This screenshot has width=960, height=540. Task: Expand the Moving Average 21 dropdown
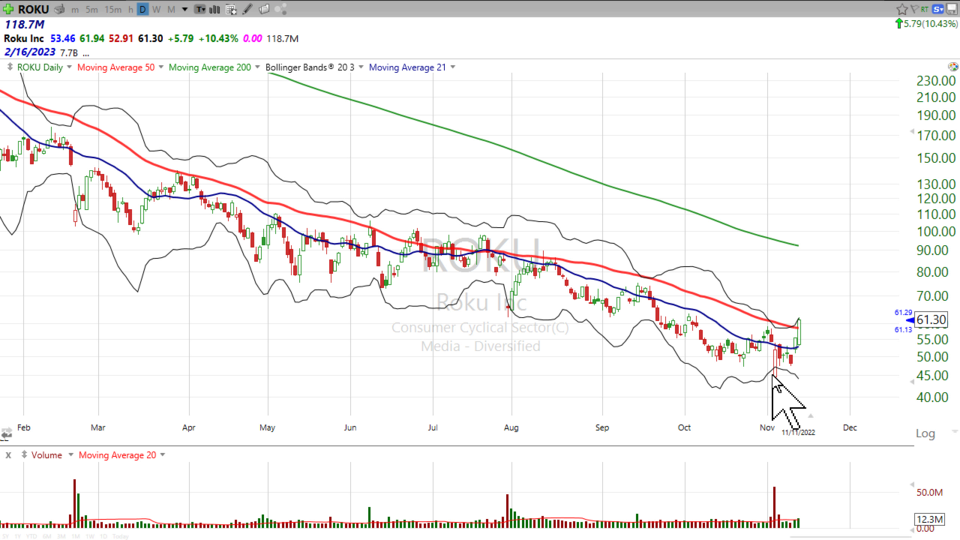click(x=453, y=67)
